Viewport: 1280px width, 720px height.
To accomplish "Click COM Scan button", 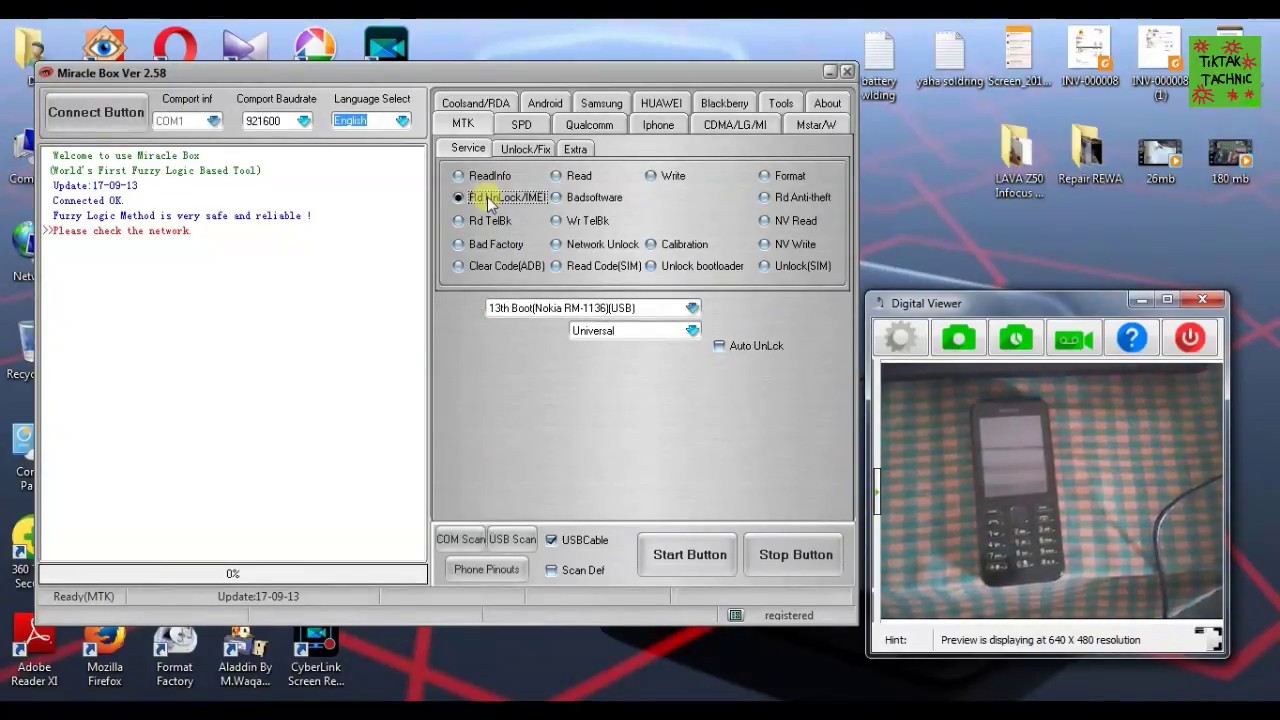I will (x=460, y=539).
